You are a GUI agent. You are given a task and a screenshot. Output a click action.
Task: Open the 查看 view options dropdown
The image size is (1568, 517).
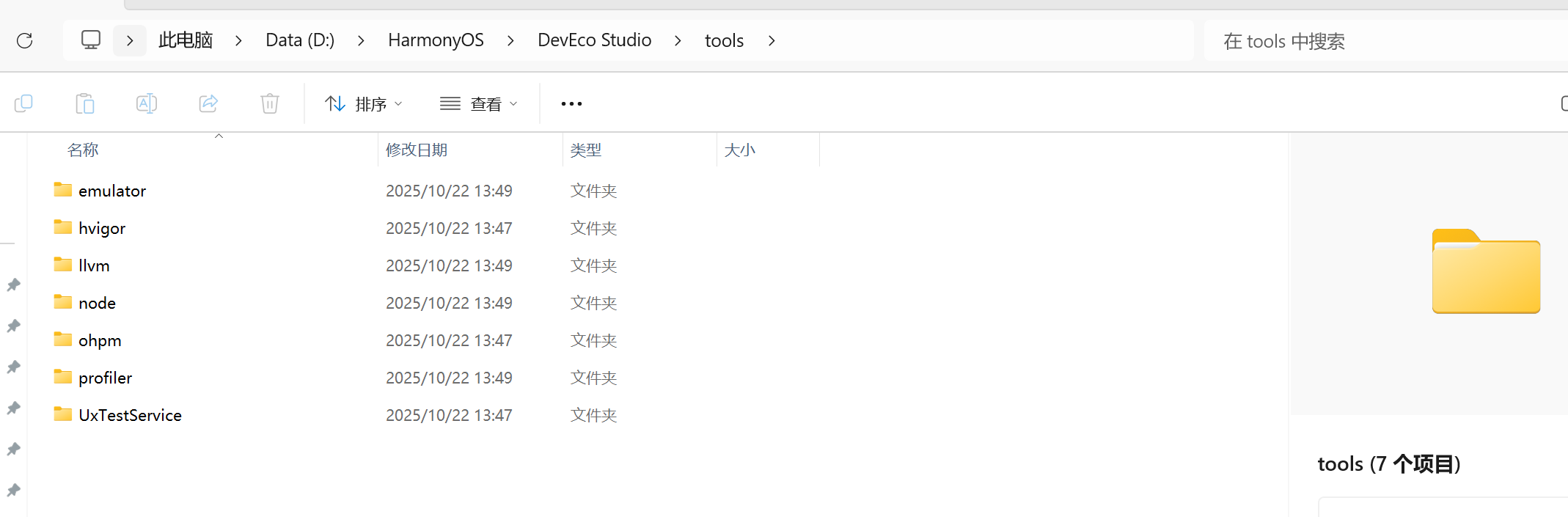pos(478,103)
